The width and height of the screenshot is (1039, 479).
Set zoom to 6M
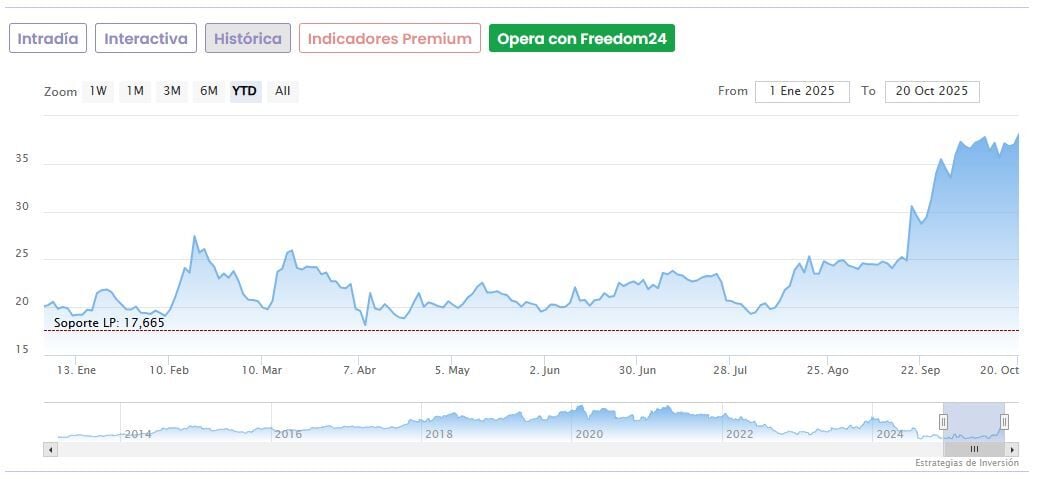(x=208, y=91)
